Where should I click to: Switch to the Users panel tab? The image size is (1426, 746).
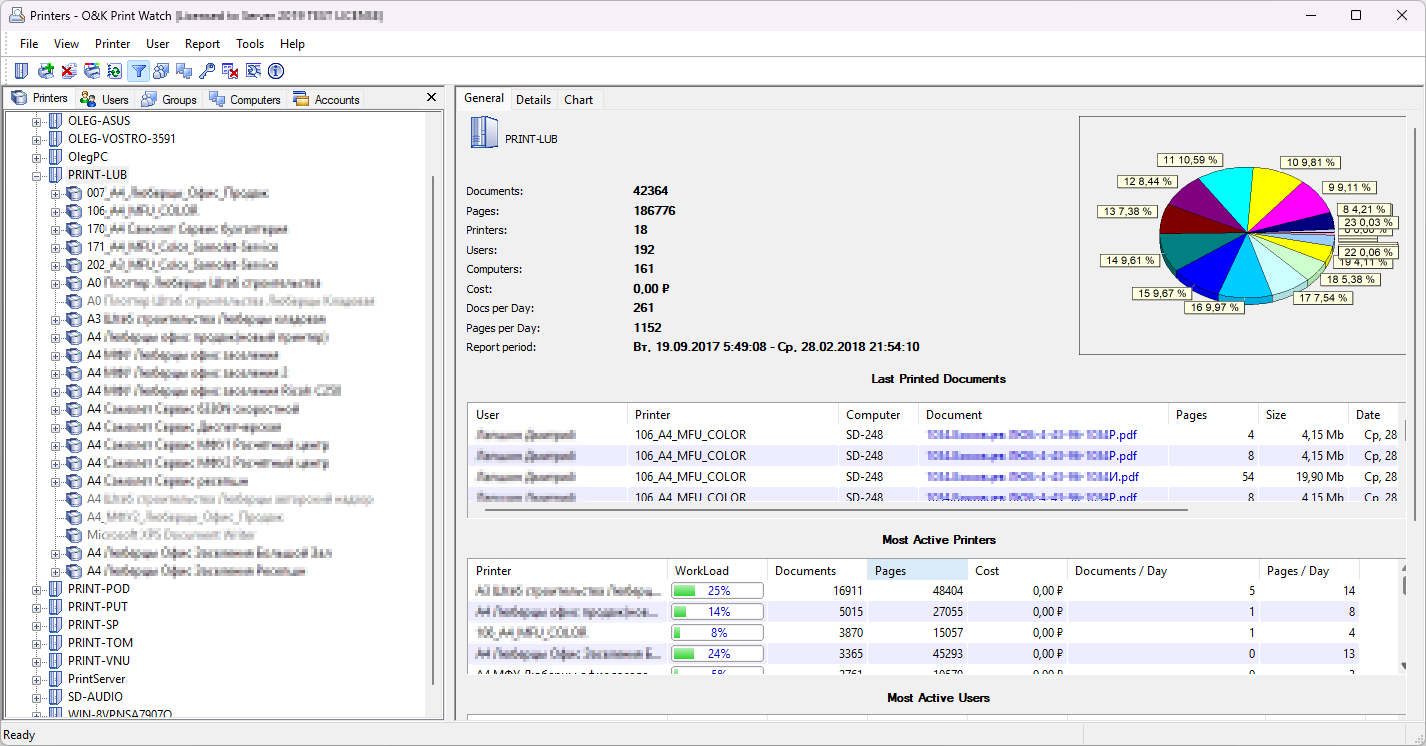coord(105,100)
